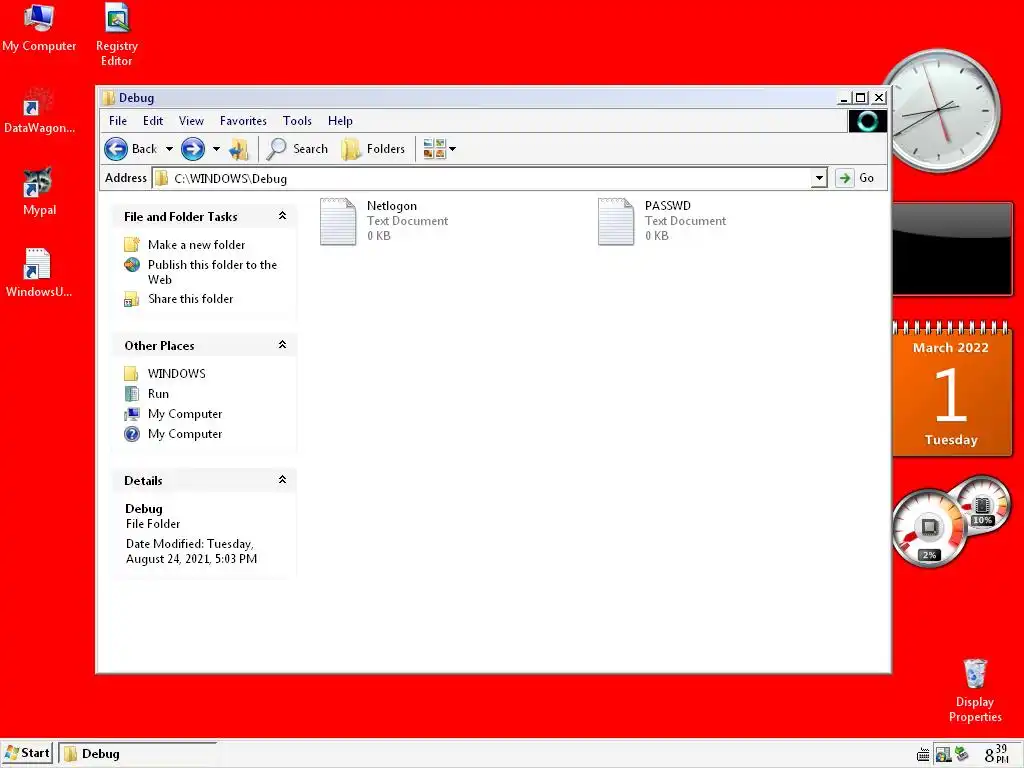
Task: Expand the Address bar dropdown
Action: [819, 178]
